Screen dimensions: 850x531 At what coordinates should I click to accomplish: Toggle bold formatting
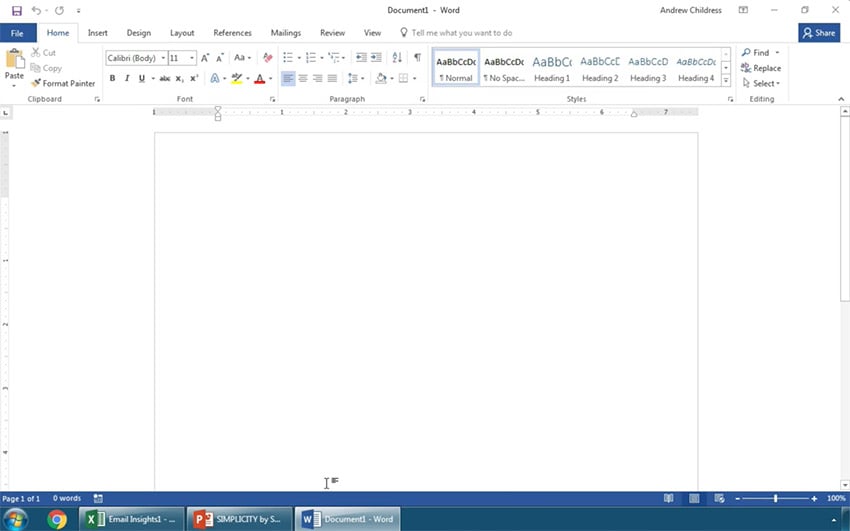(x=112, y=79)
